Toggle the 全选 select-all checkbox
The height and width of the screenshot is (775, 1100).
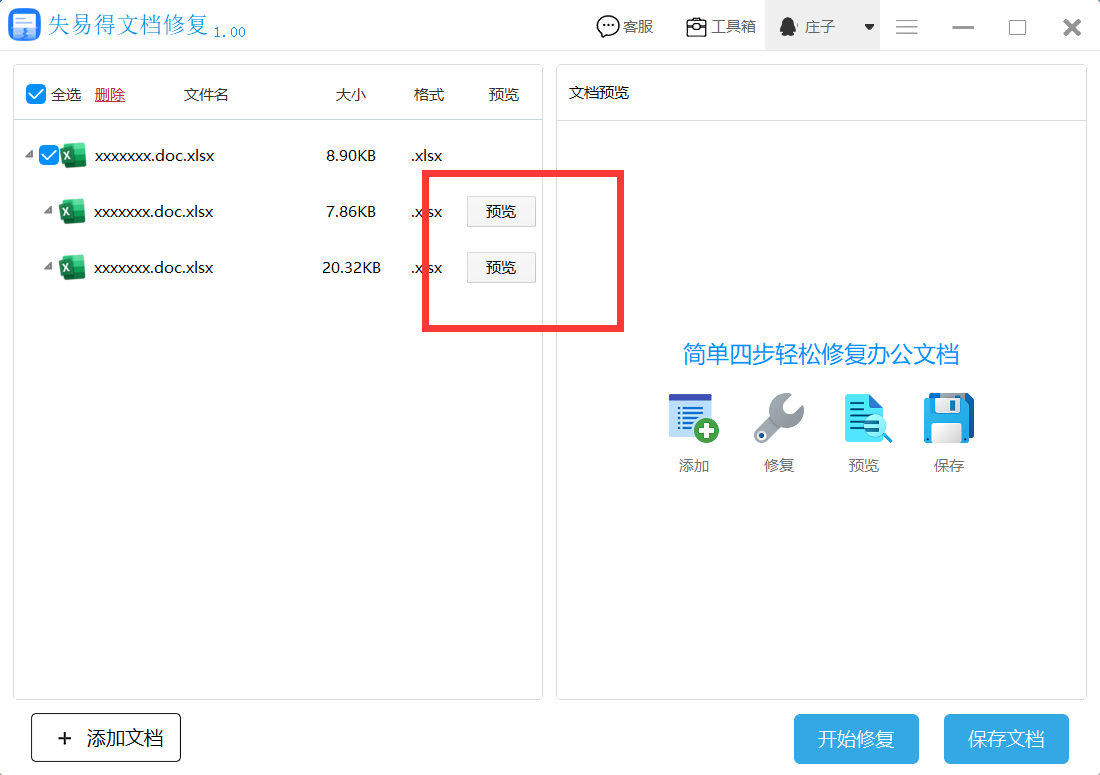click(36, 94)
